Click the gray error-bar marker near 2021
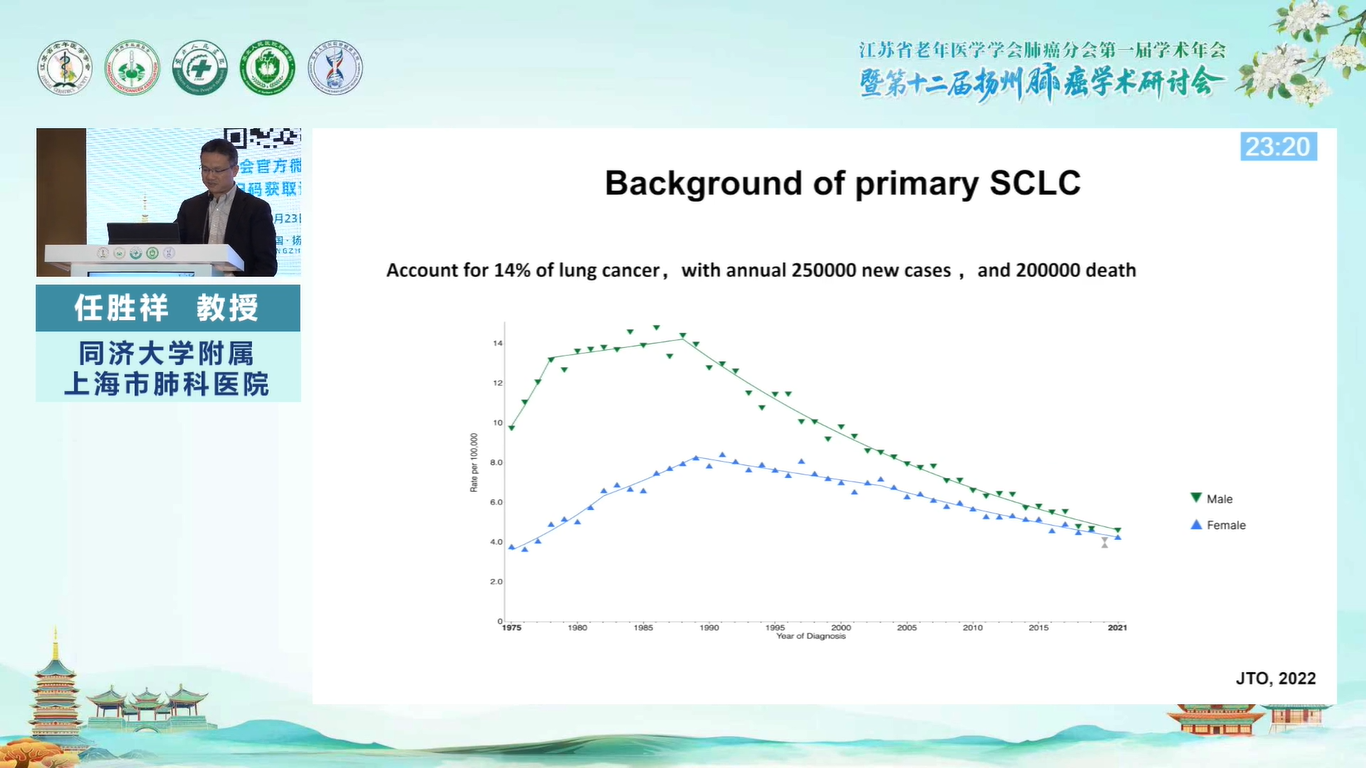 point(1104,543)
